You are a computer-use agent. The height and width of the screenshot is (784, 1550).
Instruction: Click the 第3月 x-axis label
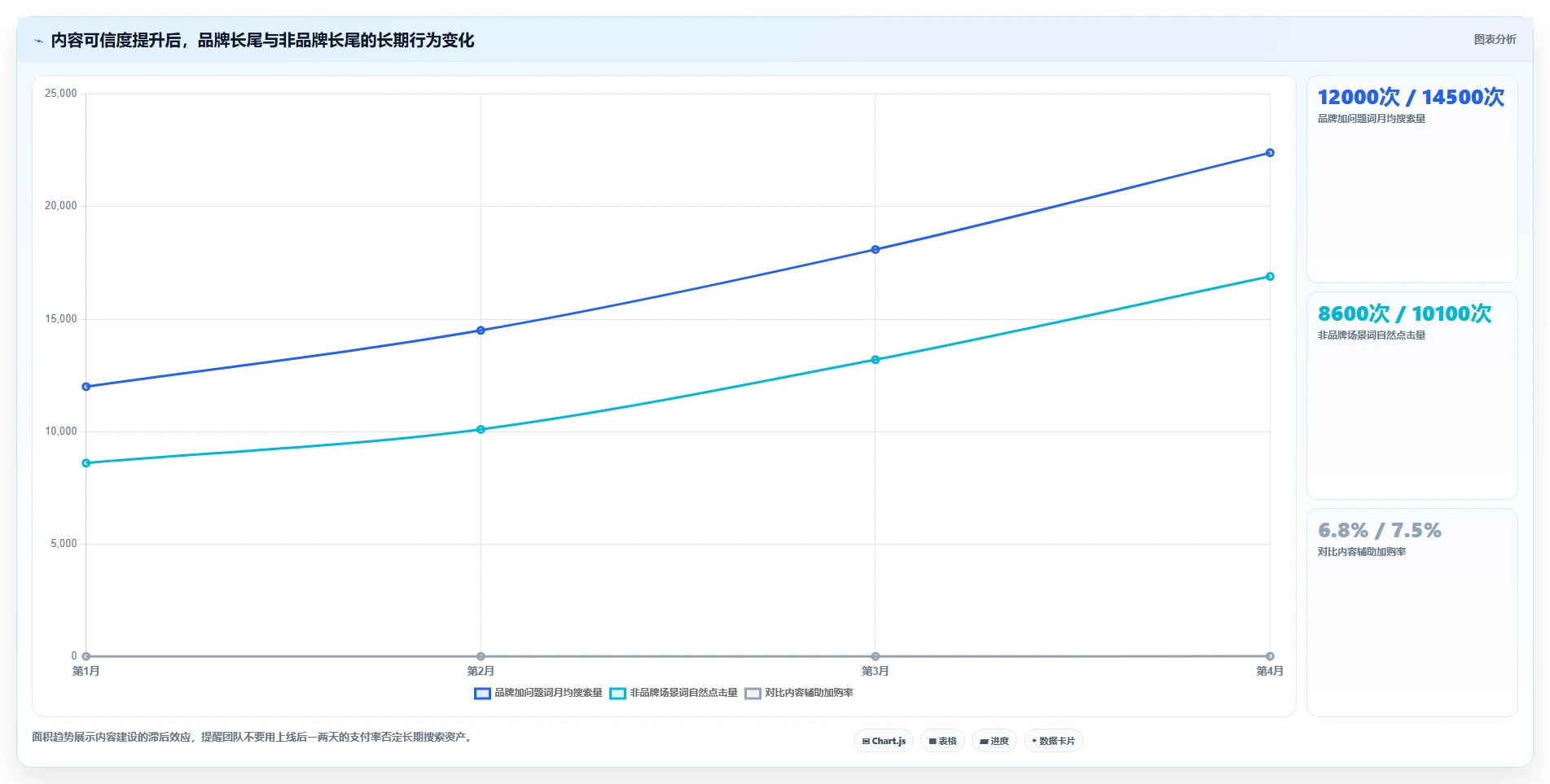[876, 671]
